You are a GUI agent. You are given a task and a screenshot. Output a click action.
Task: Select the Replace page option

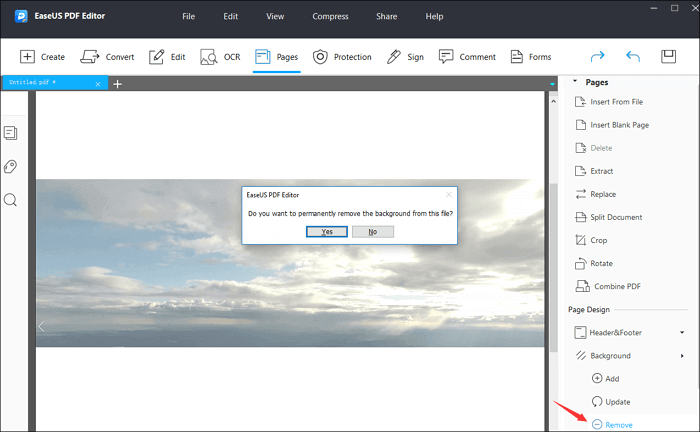coord(596,194)
